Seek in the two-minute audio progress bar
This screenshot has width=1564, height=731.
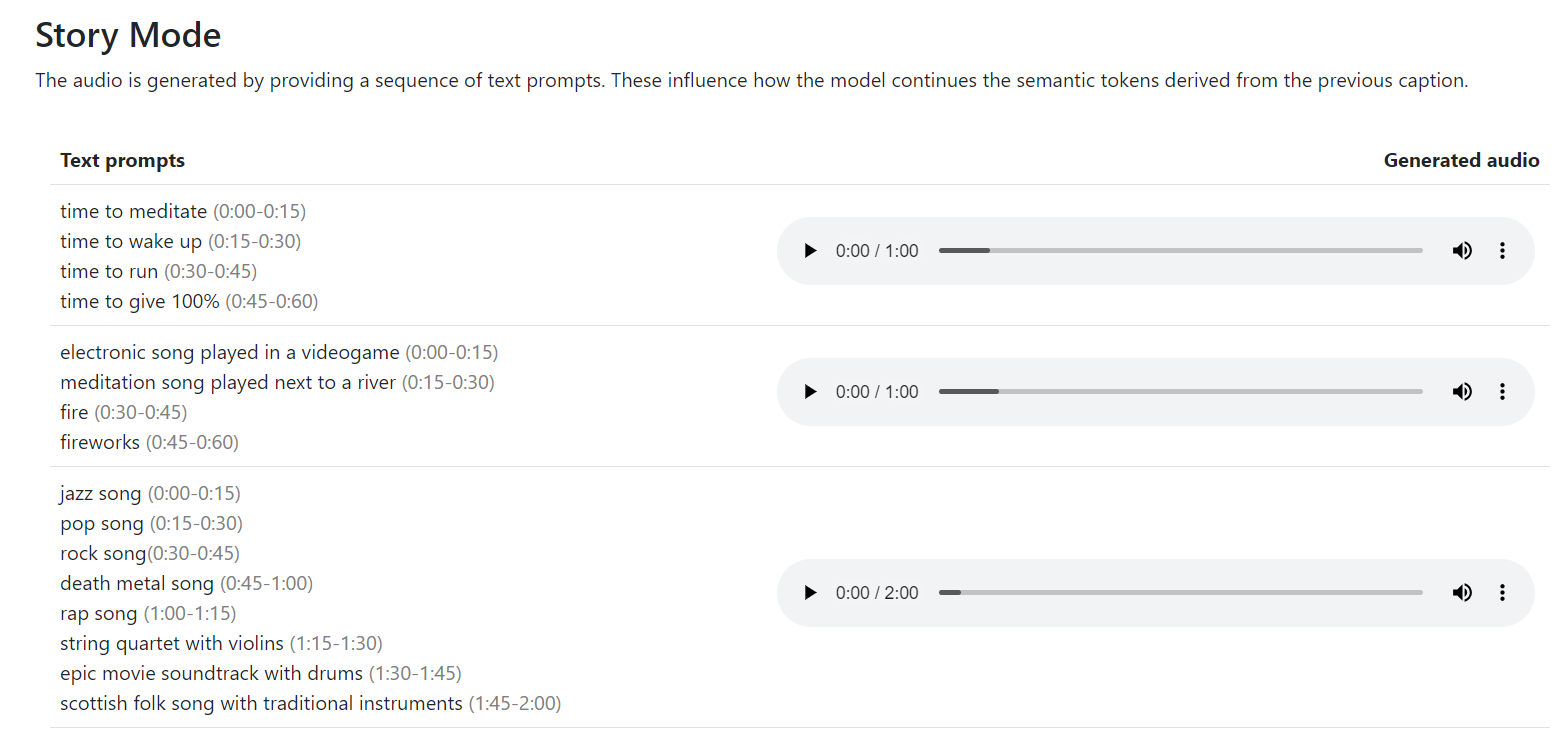coord(1180,593)
